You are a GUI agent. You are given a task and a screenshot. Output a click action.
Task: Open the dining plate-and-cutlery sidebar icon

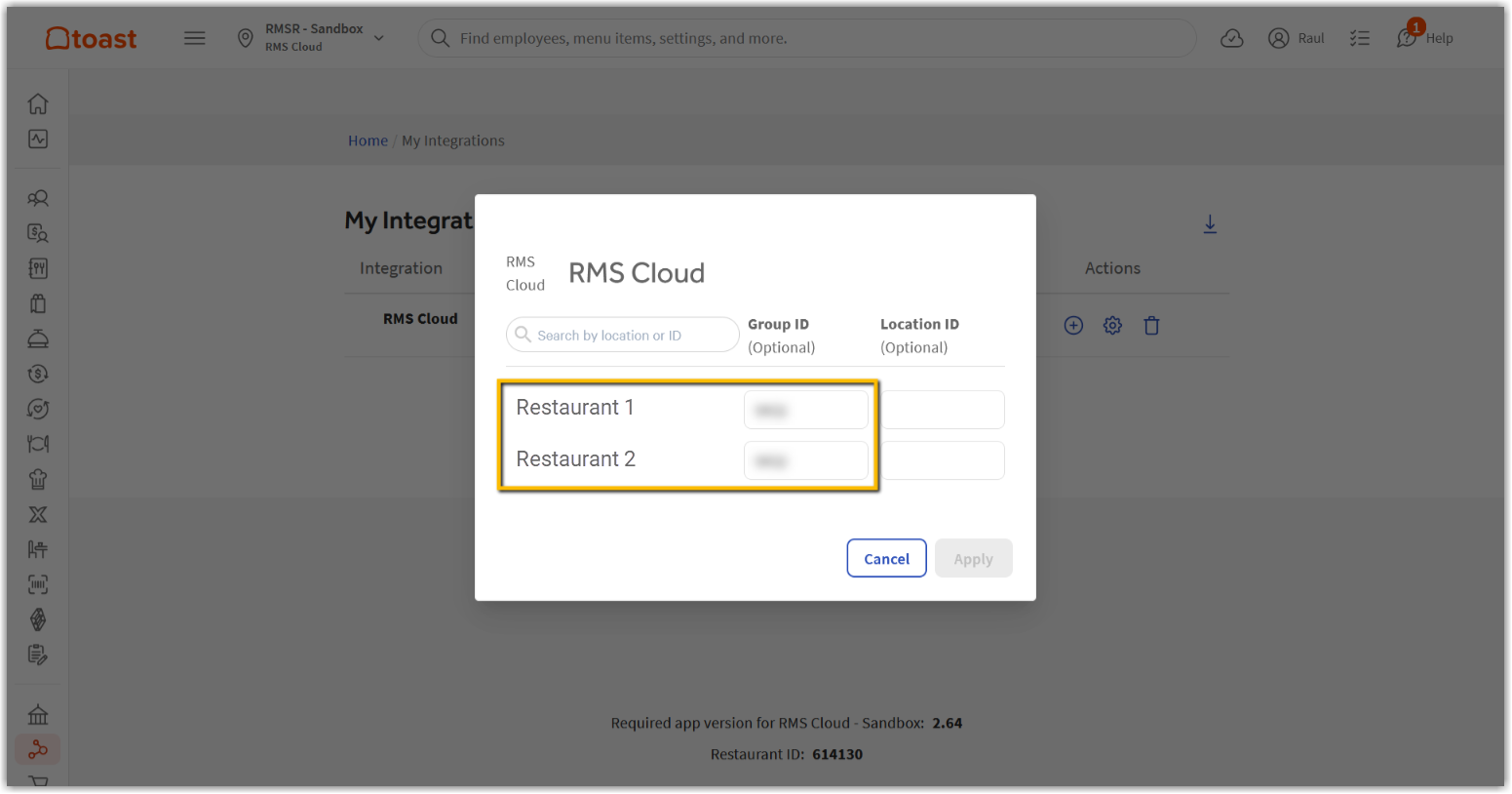tap(38, 444)
